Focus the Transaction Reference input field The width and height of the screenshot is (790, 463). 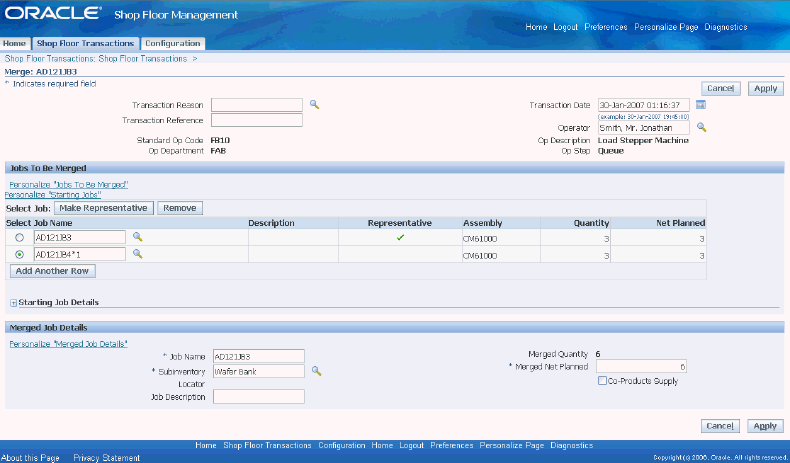257,120
